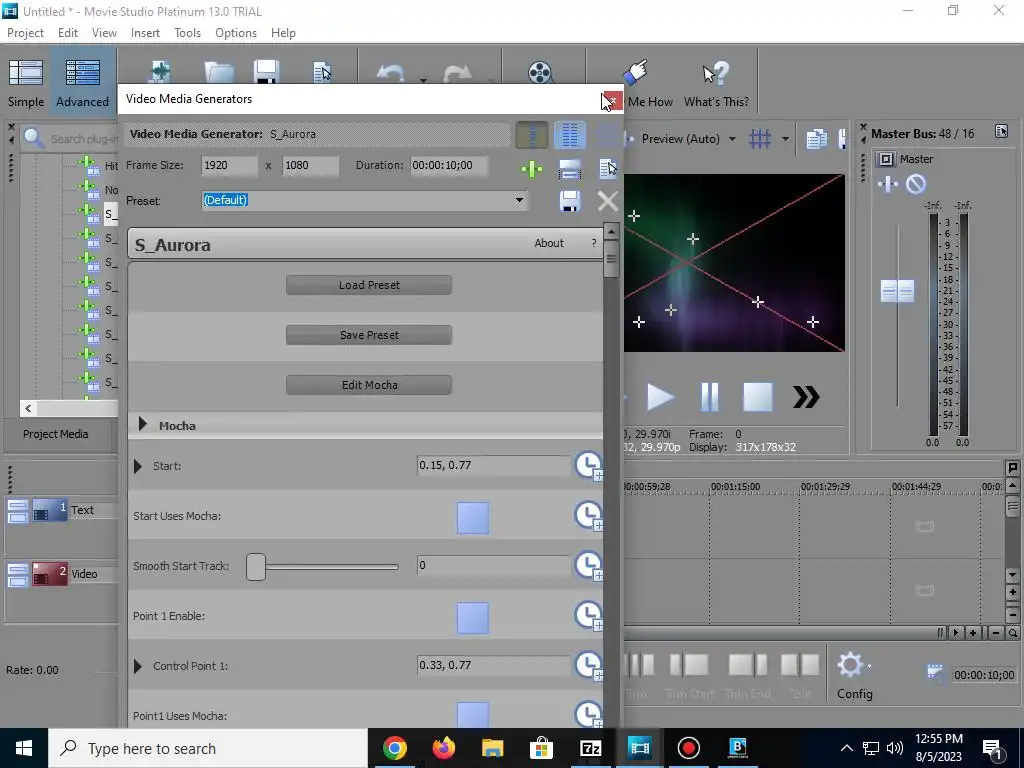1024x768 pixels.
Task: Click the Load Preset button
Action: tap(369, 285)
